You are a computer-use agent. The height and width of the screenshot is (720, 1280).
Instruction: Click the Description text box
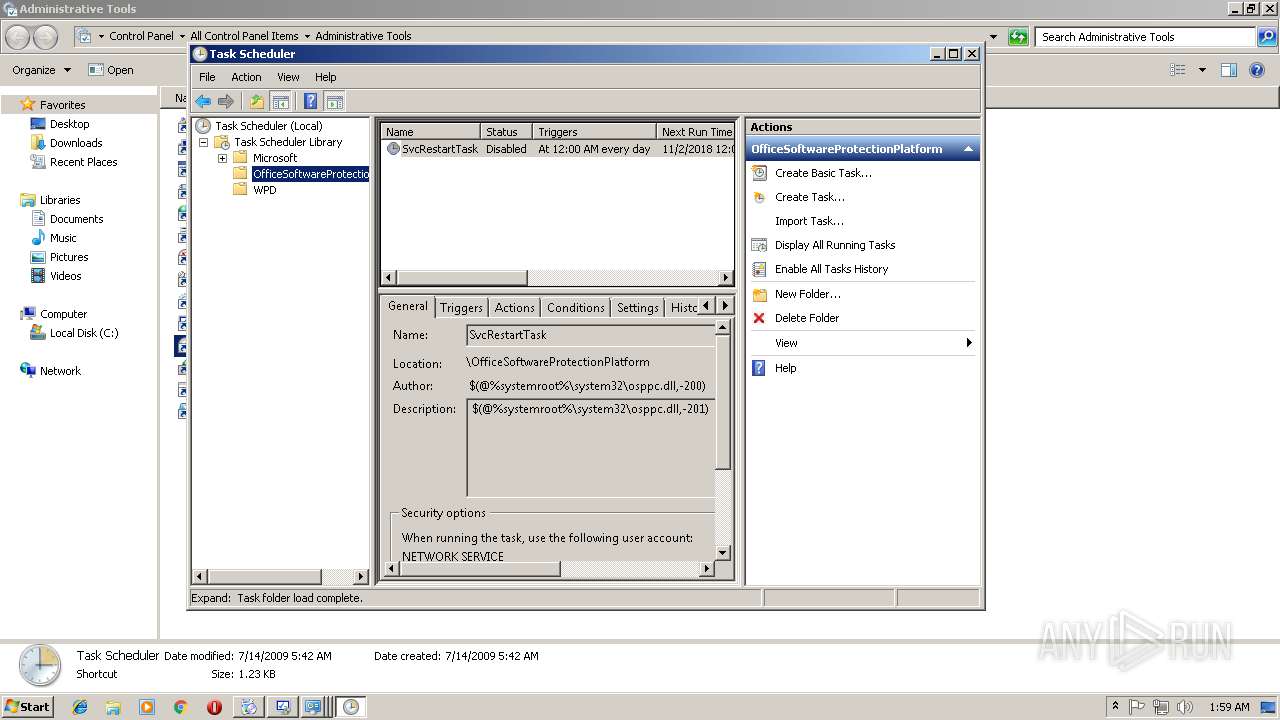click(x=591, y=448)
